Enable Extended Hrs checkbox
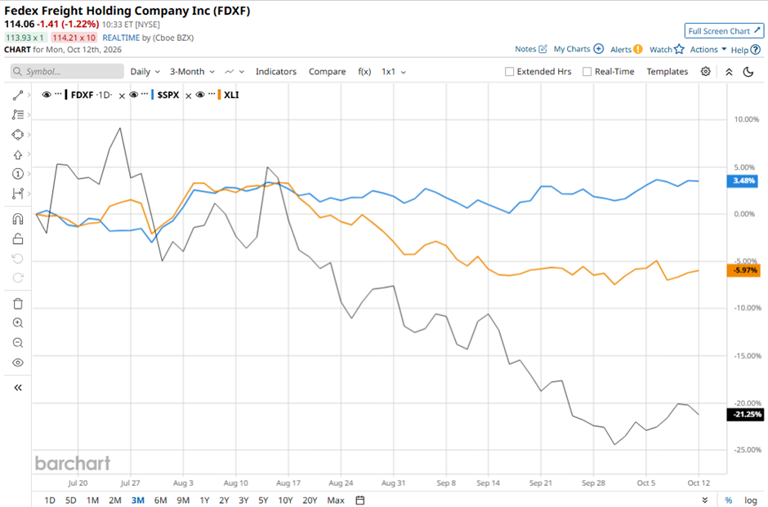The height and width of the screenshot is (507, 768). pos(509,72)
